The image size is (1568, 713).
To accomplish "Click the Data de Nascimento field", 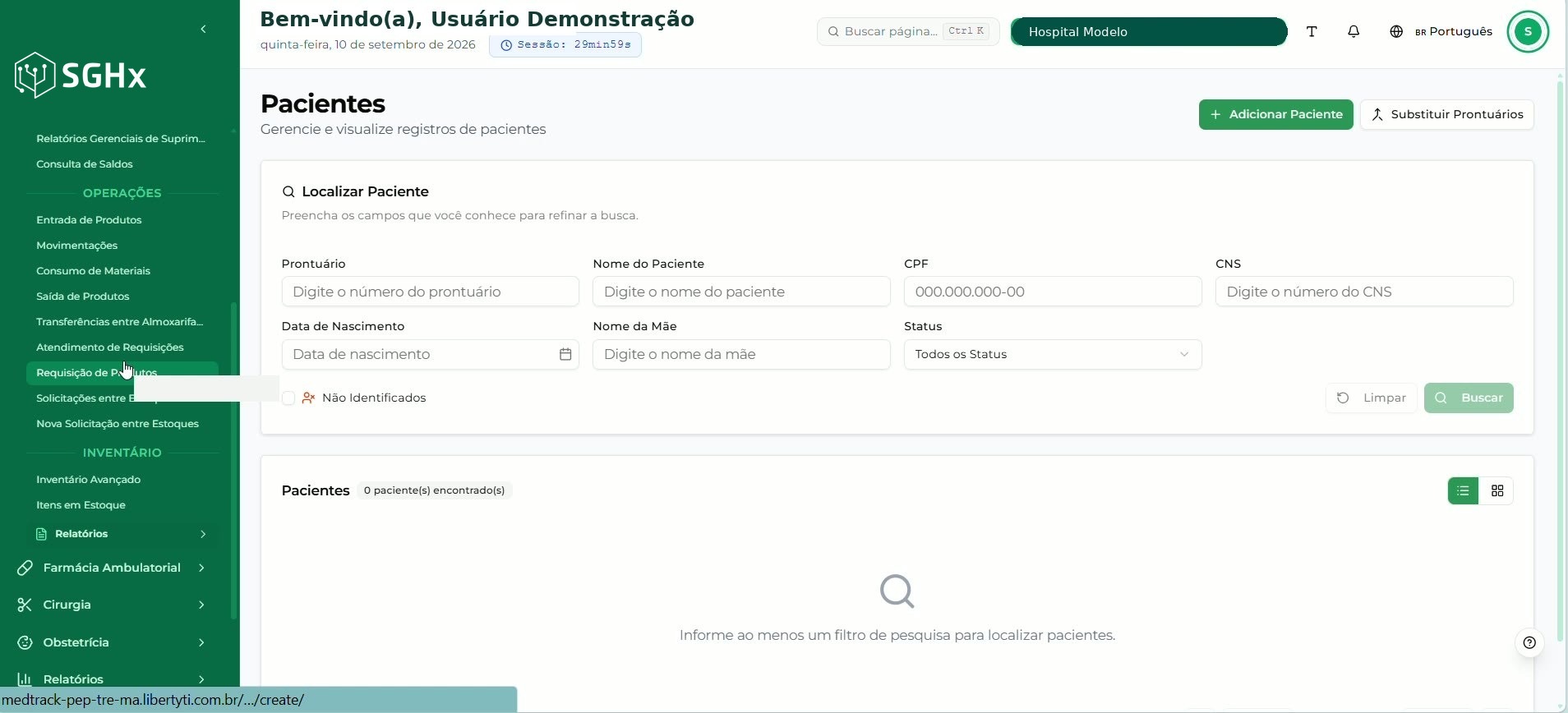I will pos(430,354).
